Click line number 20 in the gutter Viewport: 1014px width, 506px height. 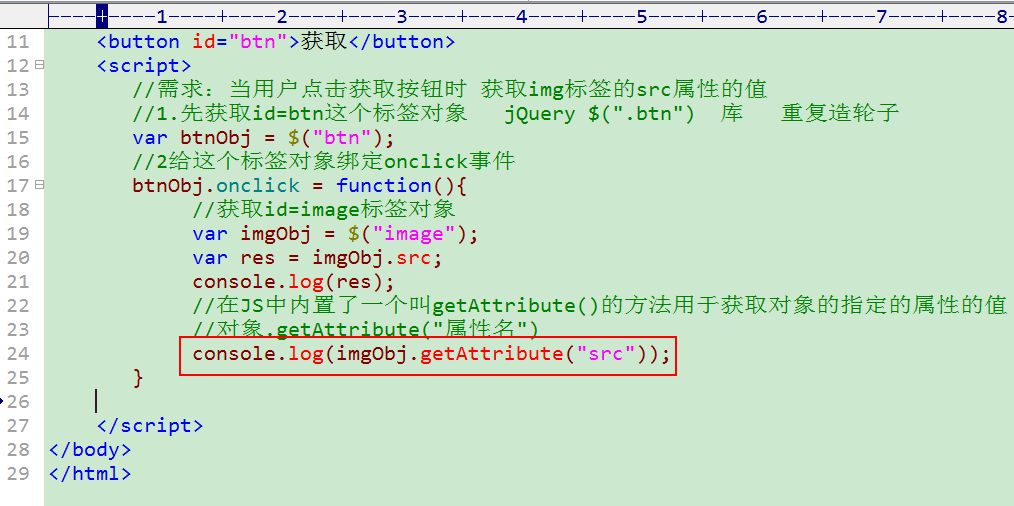(x=19, y=258)
